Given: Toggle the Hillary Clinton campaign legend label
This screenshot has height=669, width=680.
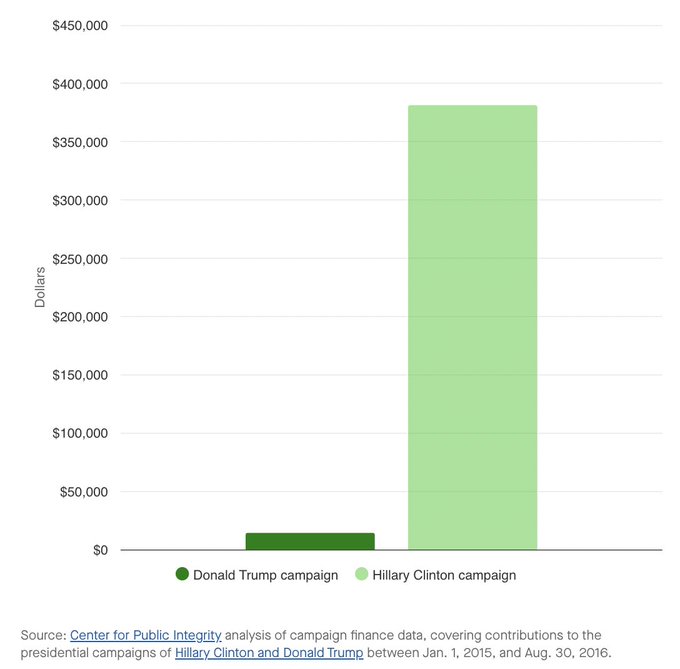Looking at the screenshot, I should [444, 575].
